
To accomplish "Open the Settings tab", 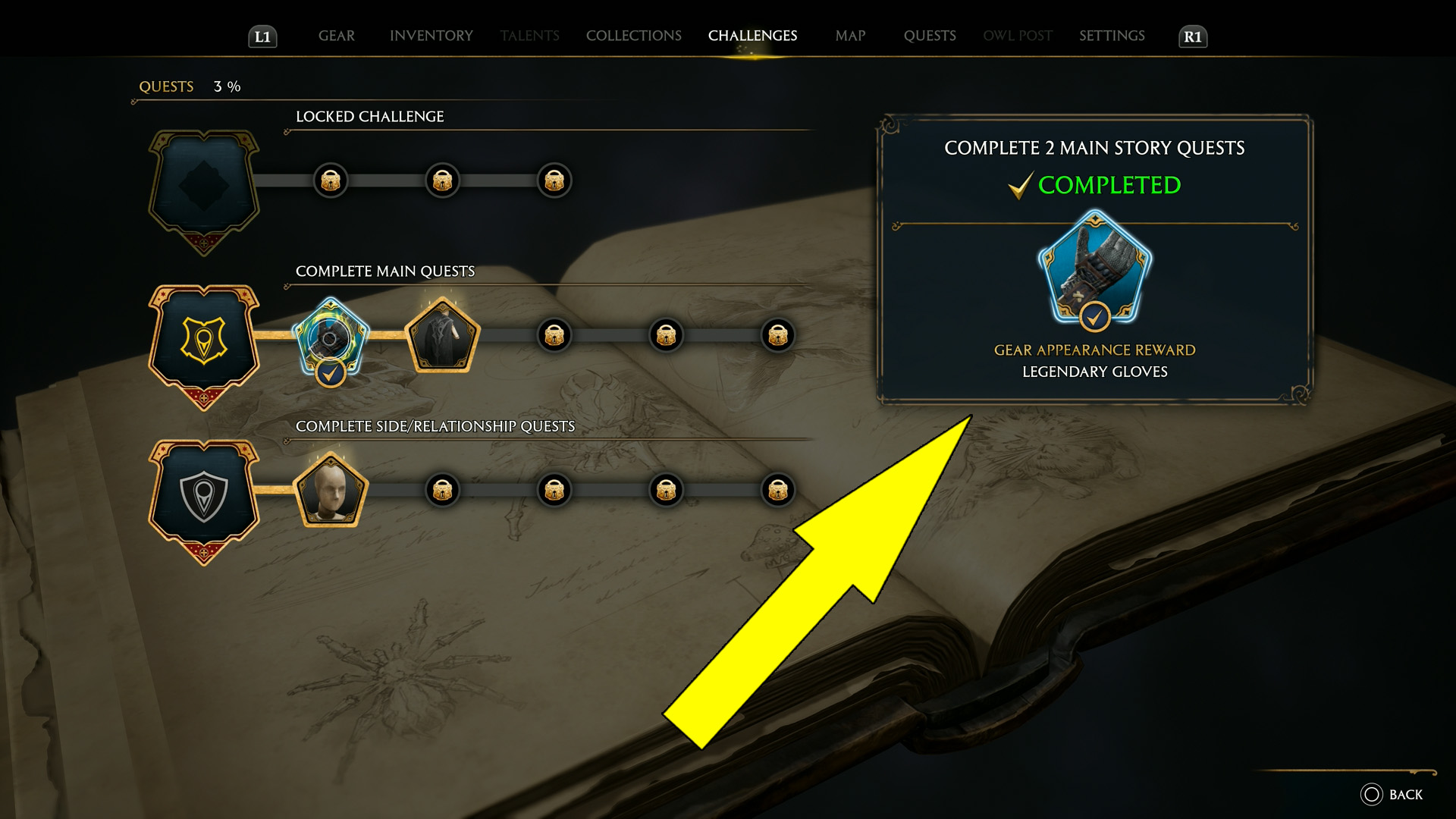I will [x=1112, y=36].
